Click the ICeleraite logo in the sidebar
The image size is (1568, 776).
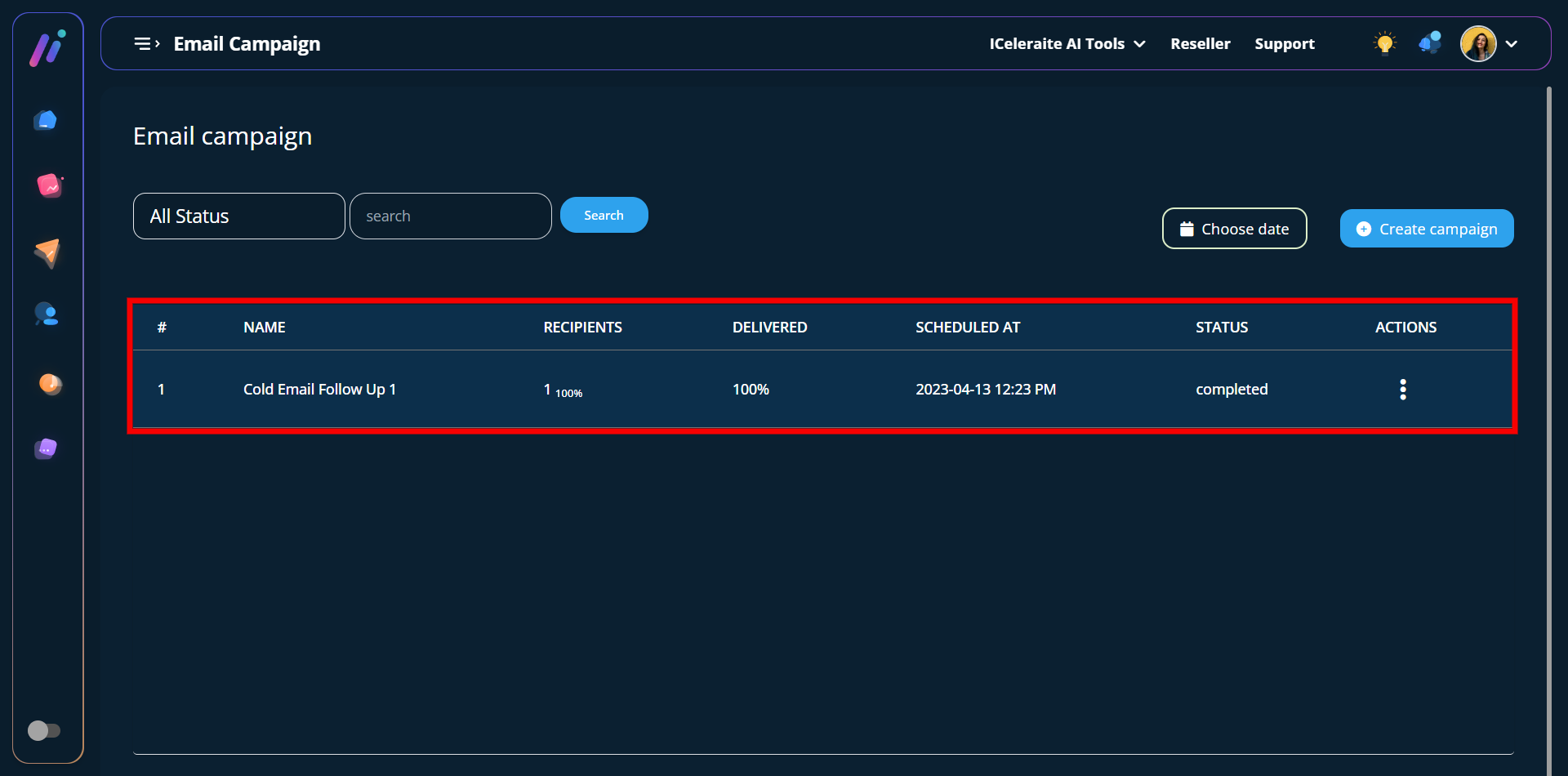click(x=47, y=48)
